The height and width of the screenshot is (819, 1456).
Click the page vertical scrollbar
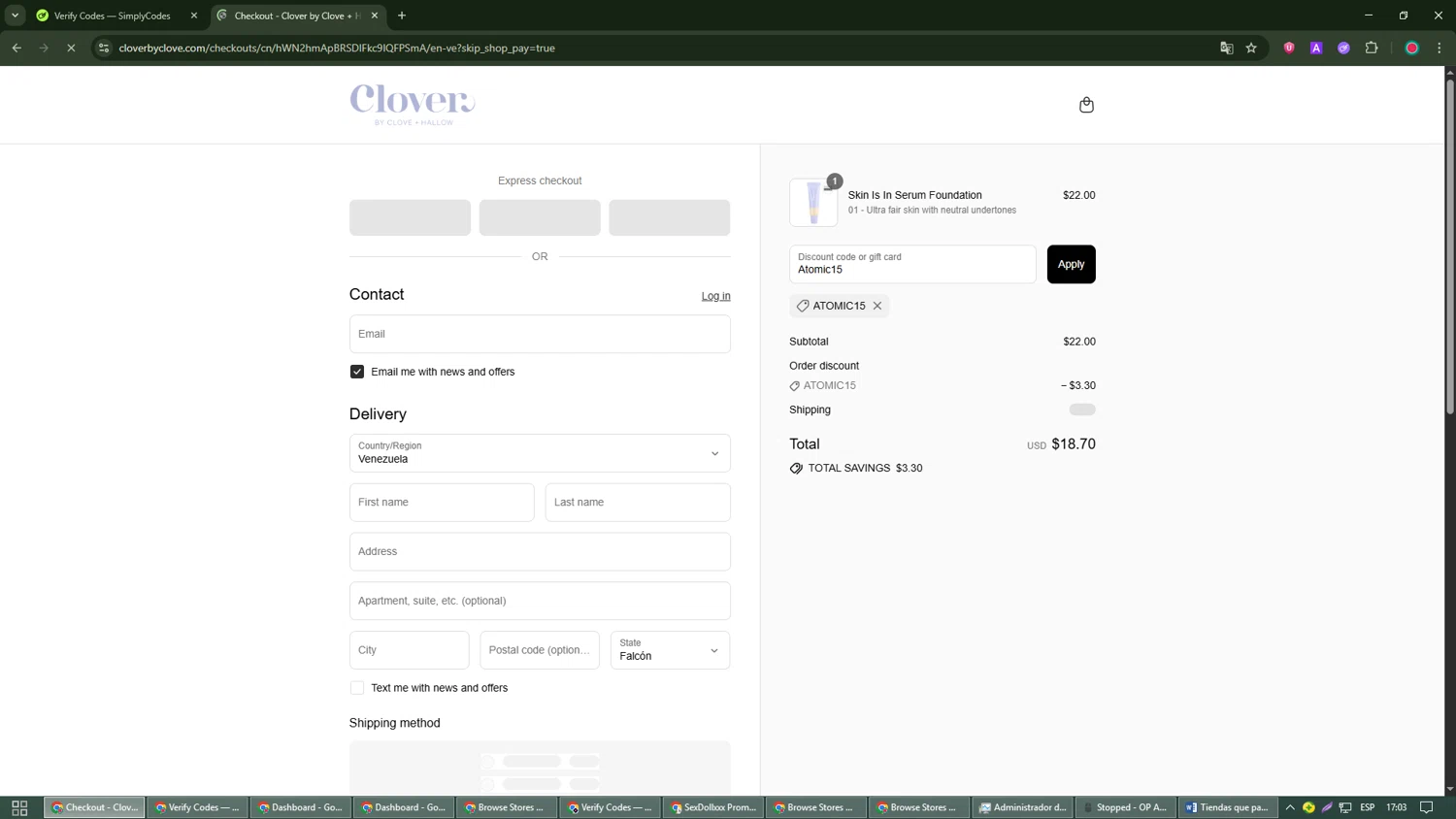point(1450,247)
